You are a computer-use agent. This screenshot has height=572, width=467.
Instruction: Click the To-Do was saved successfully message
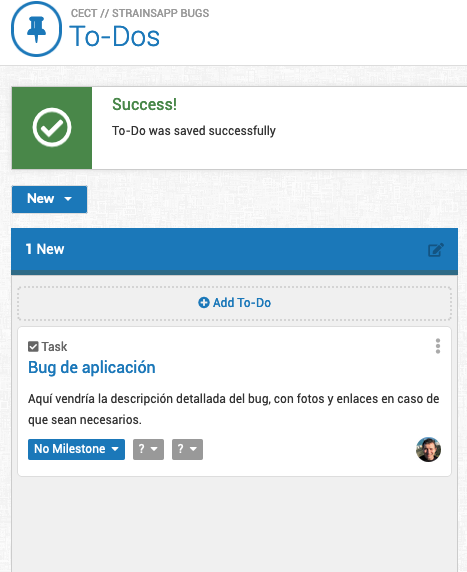(194, 131)
